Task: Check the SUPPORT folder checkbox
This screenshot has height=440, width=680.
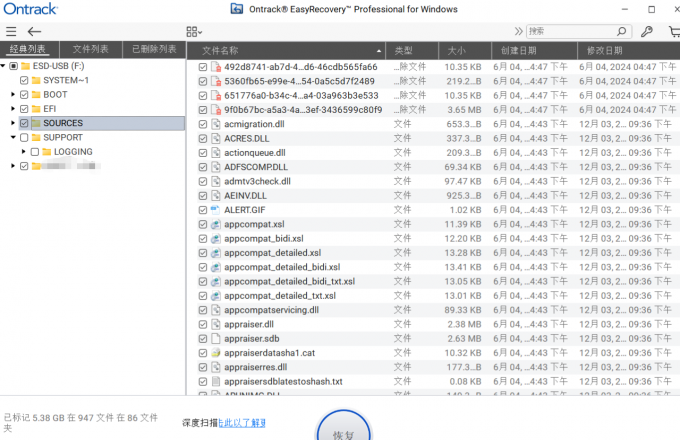Action: pyautogui.click(x=24, y=137)
